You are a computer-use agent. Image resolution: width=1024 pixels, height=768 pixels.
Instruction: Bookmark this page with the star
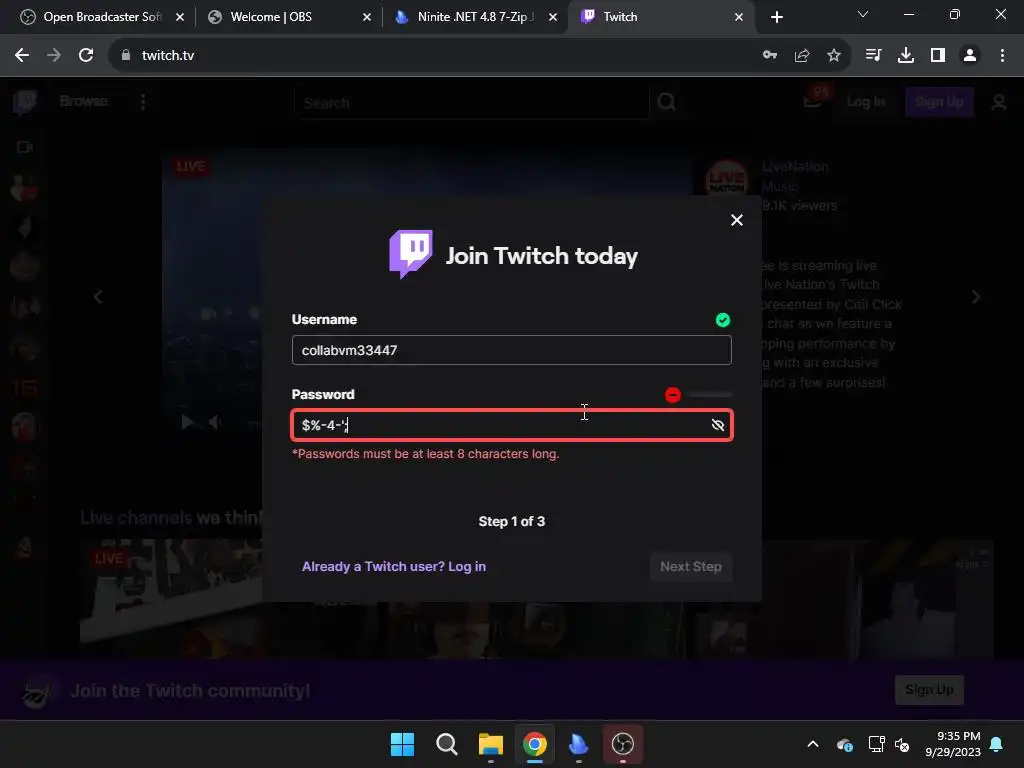pos(834,55)
